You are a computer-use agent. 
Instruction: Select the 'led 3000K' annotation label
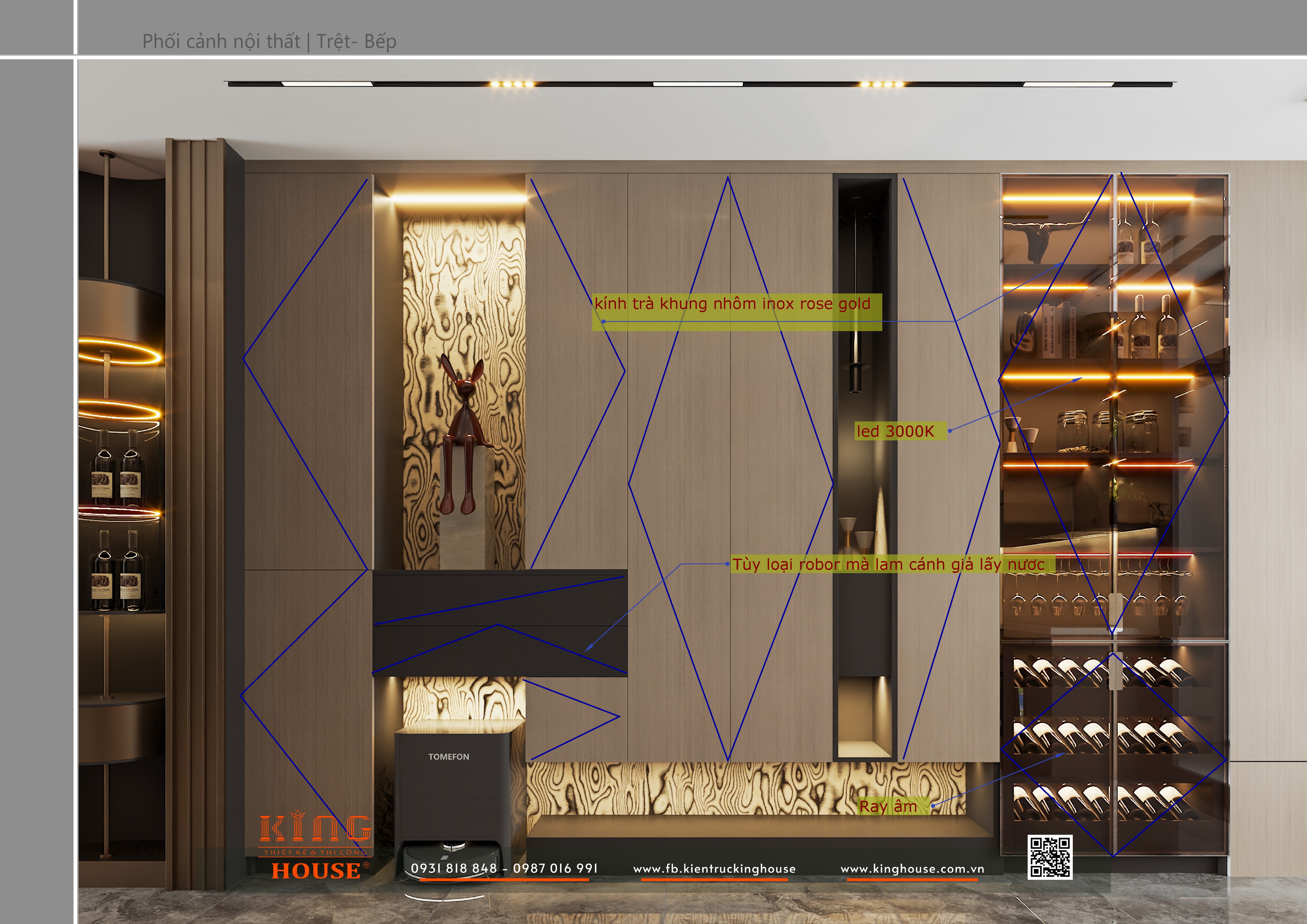895,431
